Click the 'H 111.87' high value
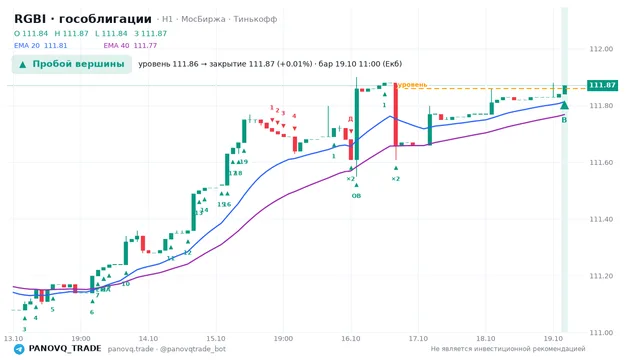The height and width of the screenshot is (360, 640). (x=71, y=33)
